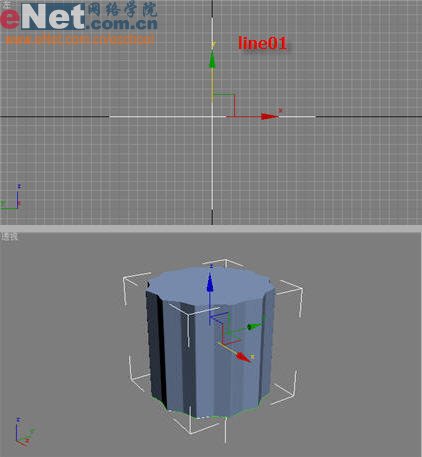Grab the red X-axis arrow in left viewport
This screenshot has height=457, width=422.
pos(269,116)
